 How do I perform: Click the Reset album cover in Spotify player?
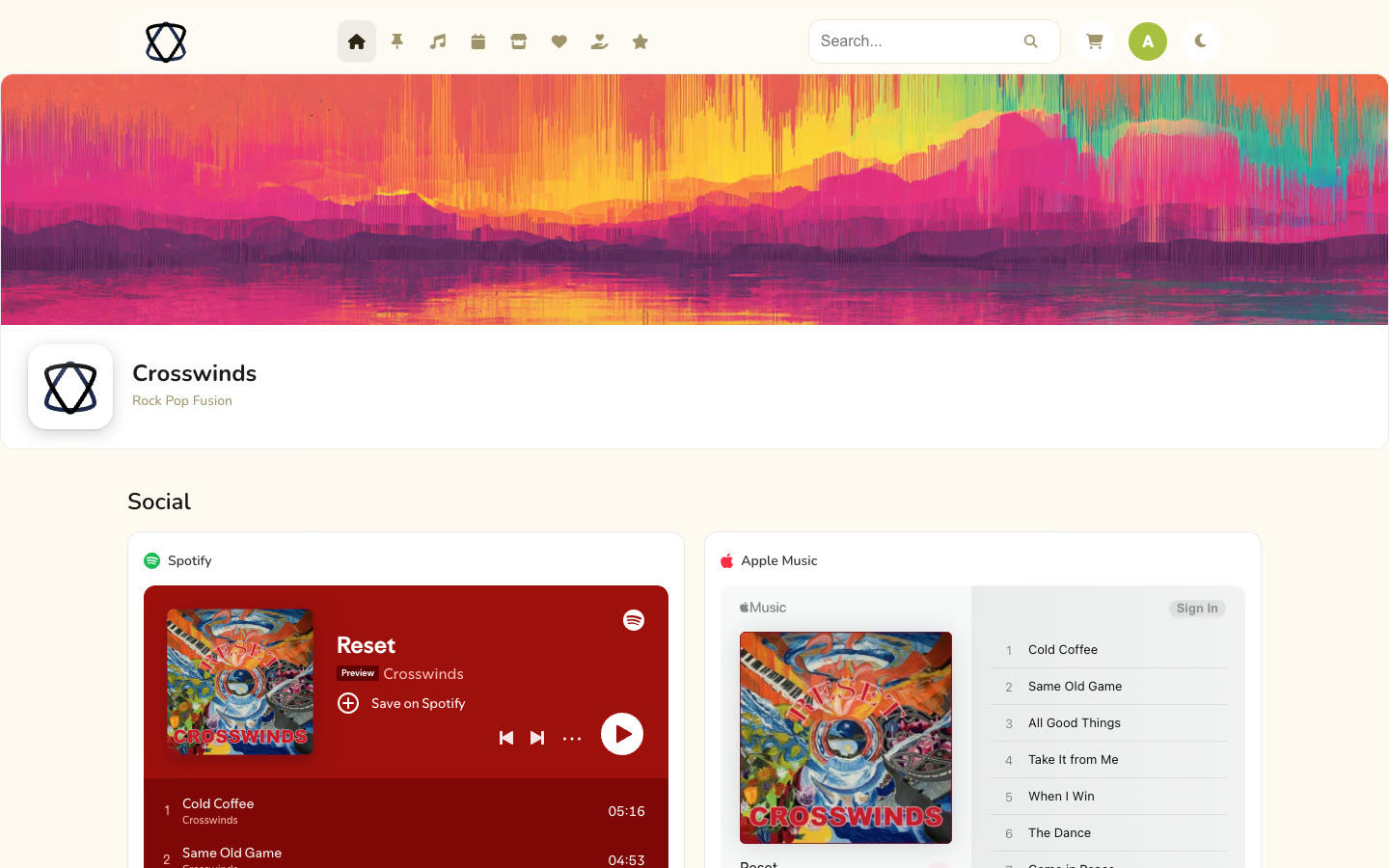pyautogui.click(x=240, y=682)
